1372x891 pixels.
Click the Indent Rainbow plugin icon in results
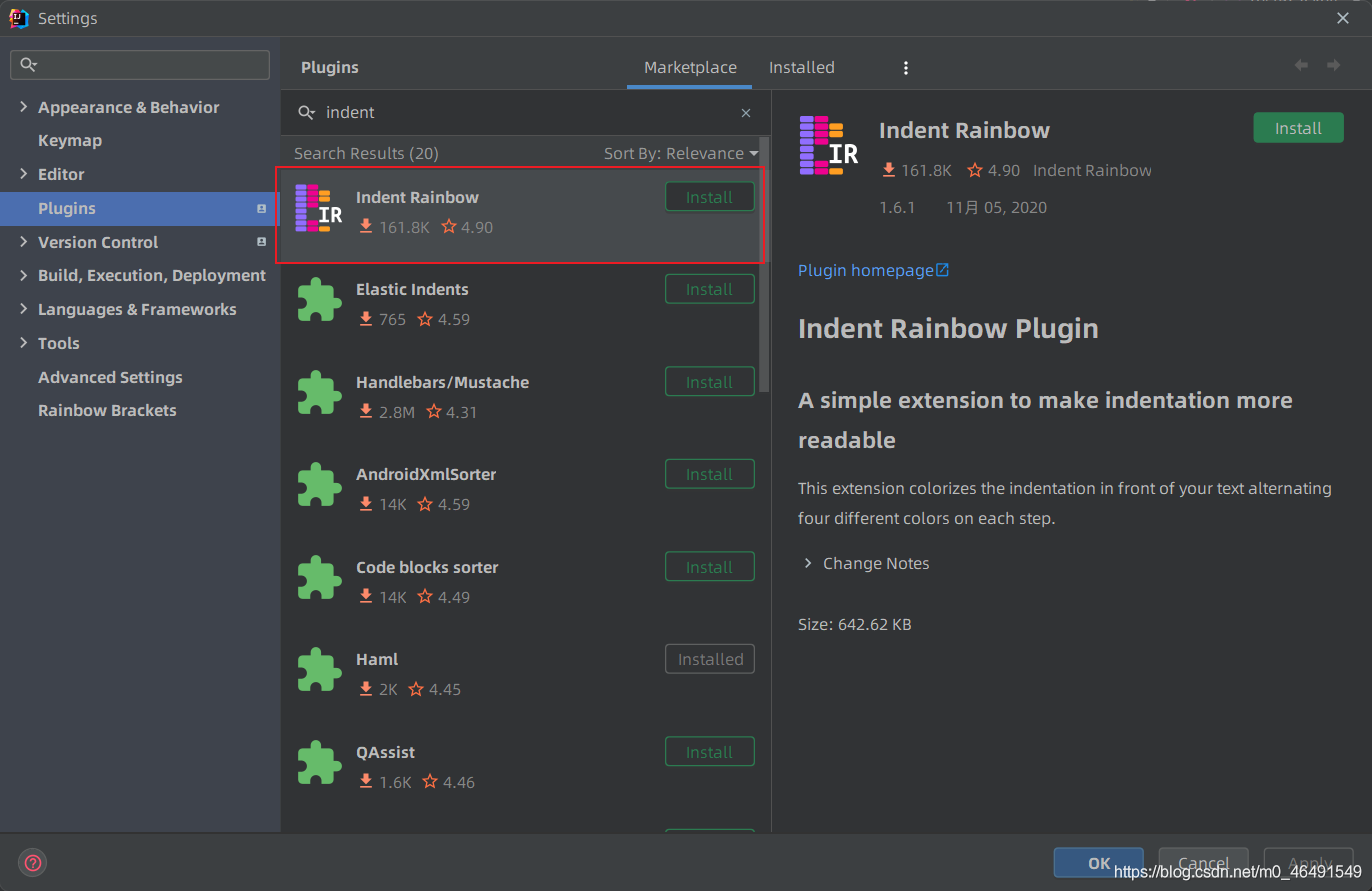[x=319, y=208]
